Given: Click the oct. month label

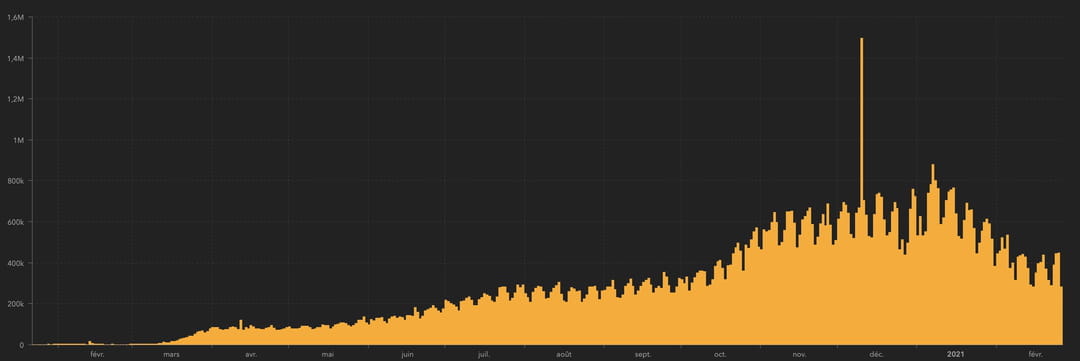Looking at the screenshot, I should 720,354.
